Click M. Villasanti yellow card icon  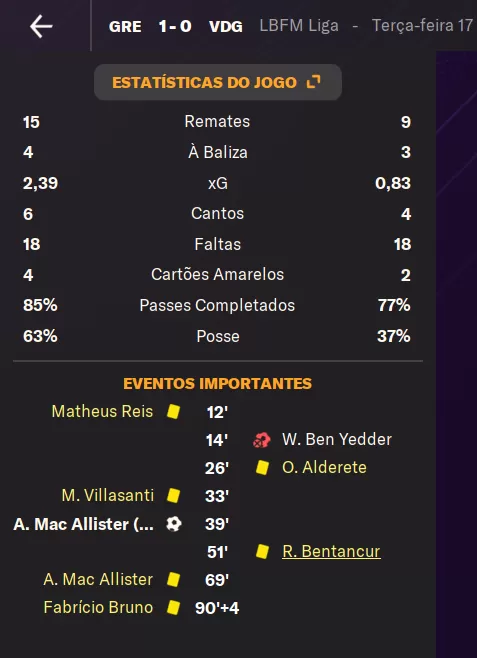pyautogui.click(x=173, y=496)
